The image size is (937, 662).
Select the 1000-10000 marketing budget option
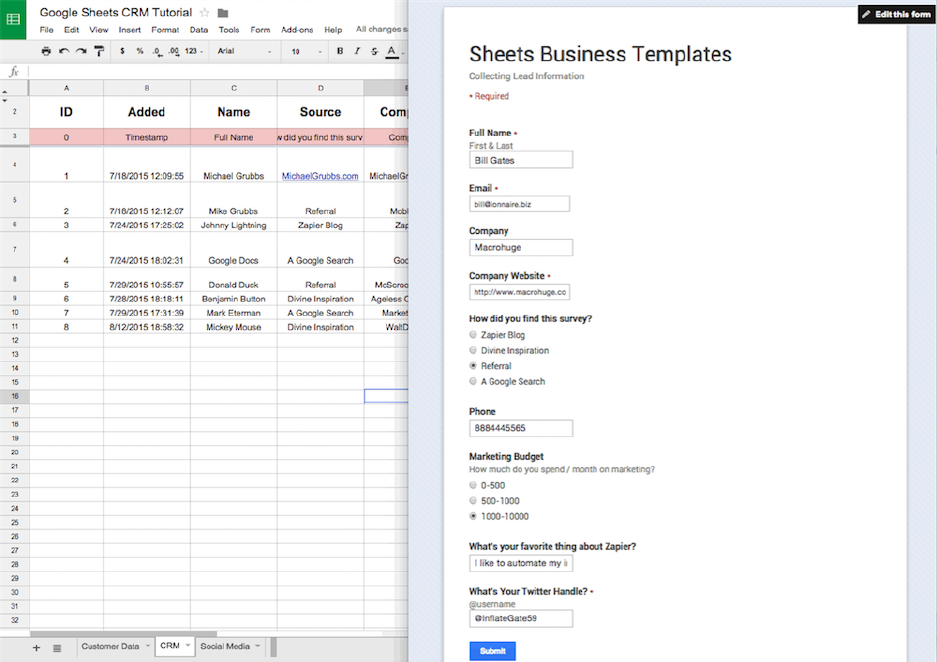[473, 516]
